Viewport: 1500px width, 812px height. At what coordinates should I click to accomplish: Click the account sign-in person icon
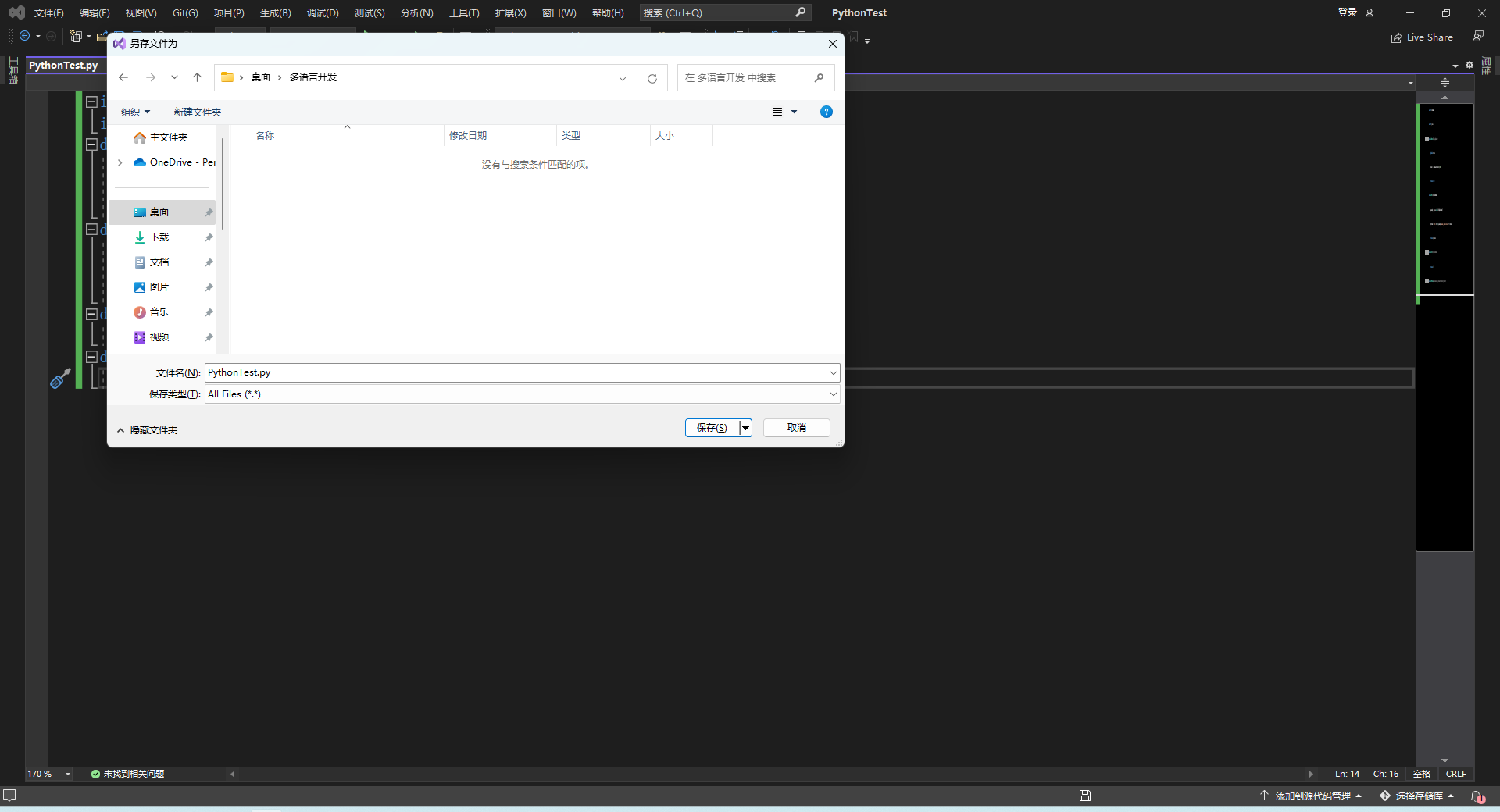1369,12
